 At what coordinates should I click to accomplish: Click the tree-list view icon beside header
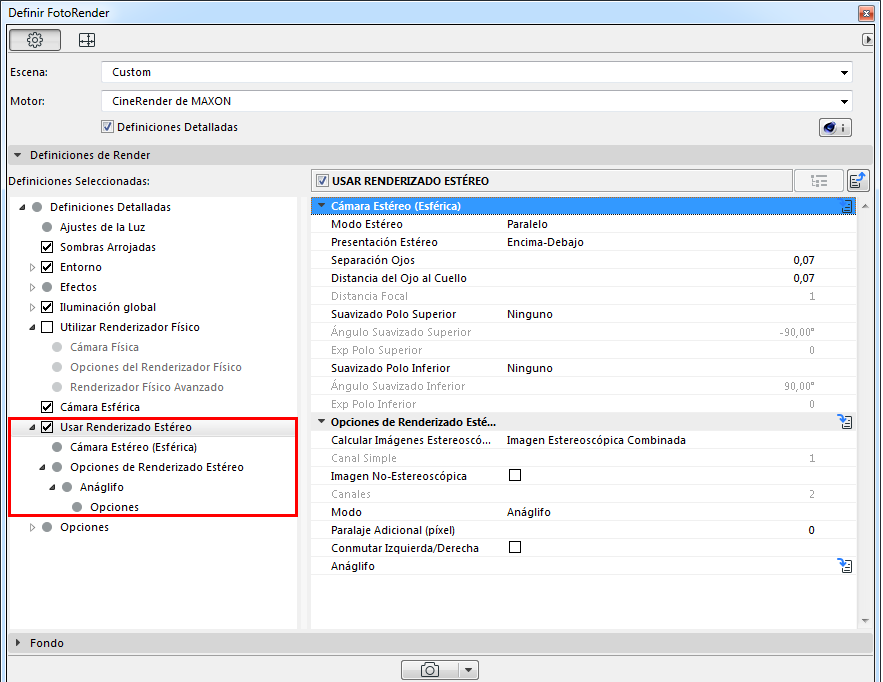(819, 181)
